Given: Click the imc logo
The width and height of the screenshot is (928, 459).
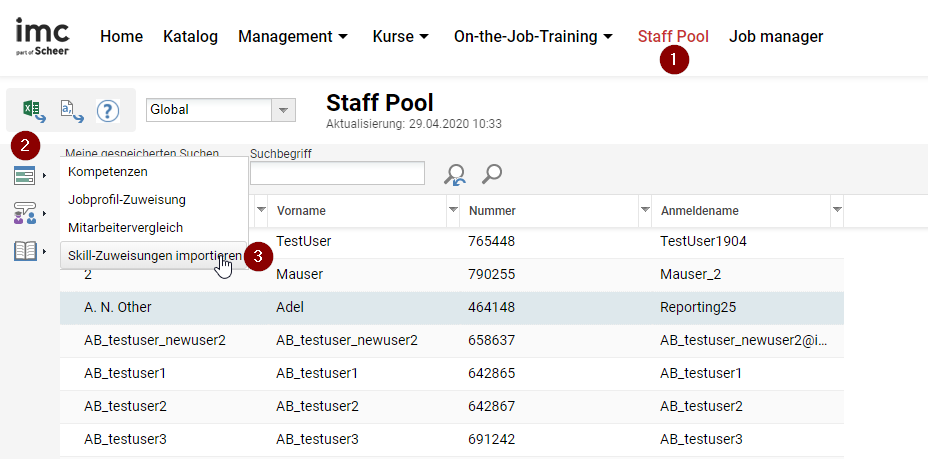Looking at the screenshot, I should click(43, 37).
